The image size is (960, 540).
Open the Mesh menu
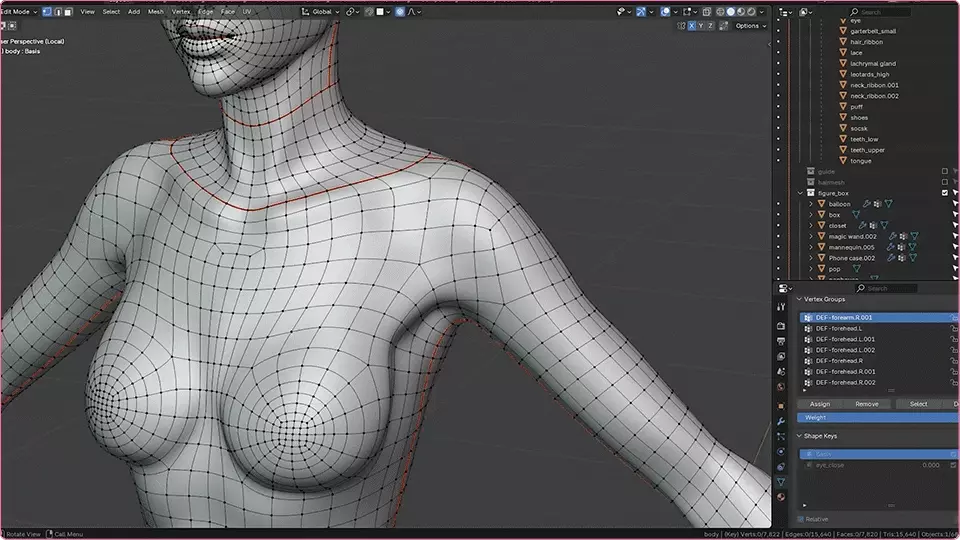[x=156, y=12]
